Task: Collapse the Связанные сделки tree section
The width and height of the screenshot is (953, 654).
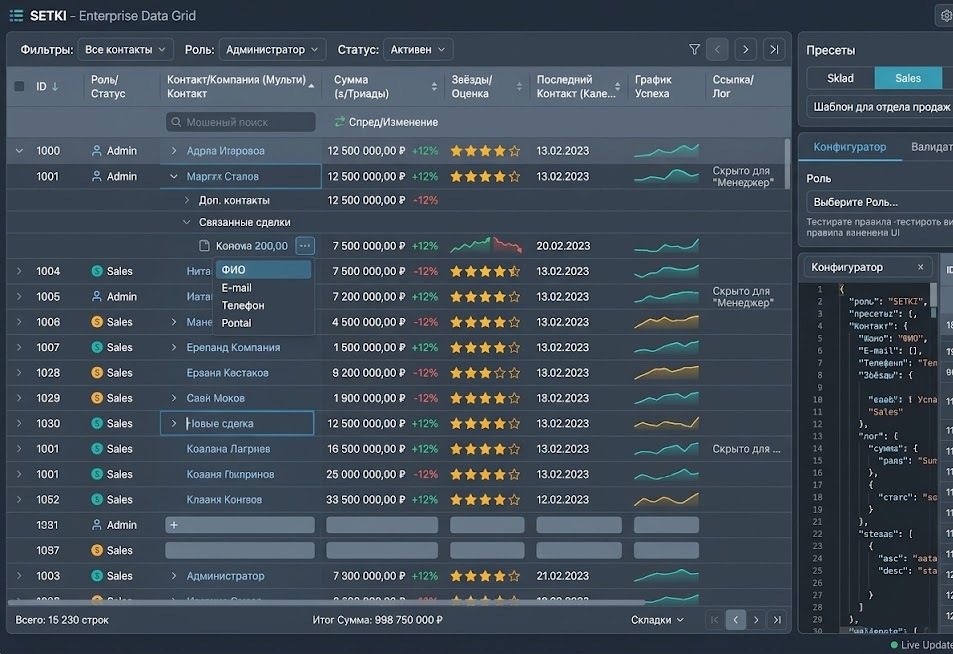Action: coord(187,221)
